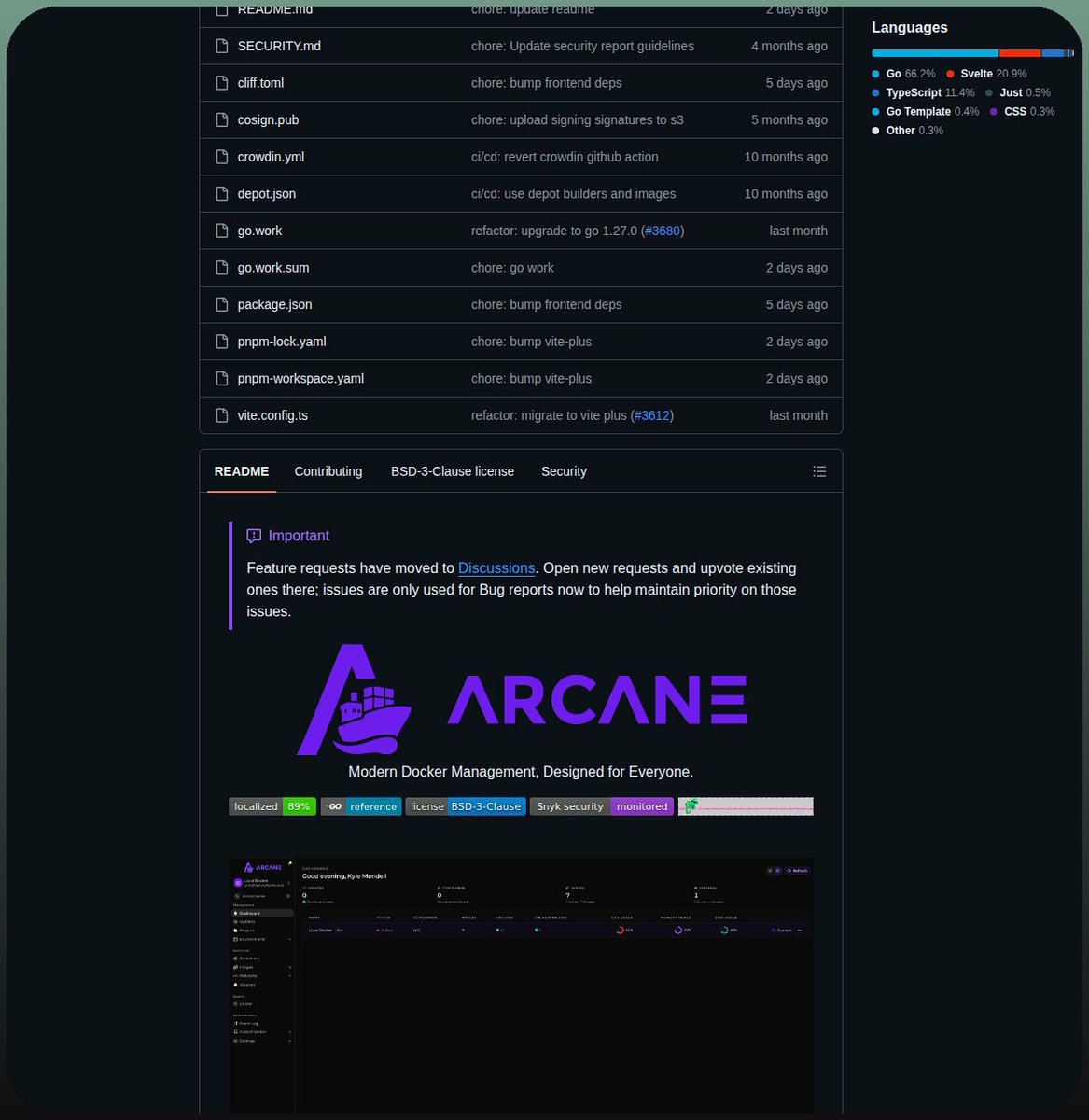Image resolution: width=1089 pixels, height=1120 pixels.
Task: Click file icon beside go.work.sum
Action: pyautogui.click(x=221, y=268)
